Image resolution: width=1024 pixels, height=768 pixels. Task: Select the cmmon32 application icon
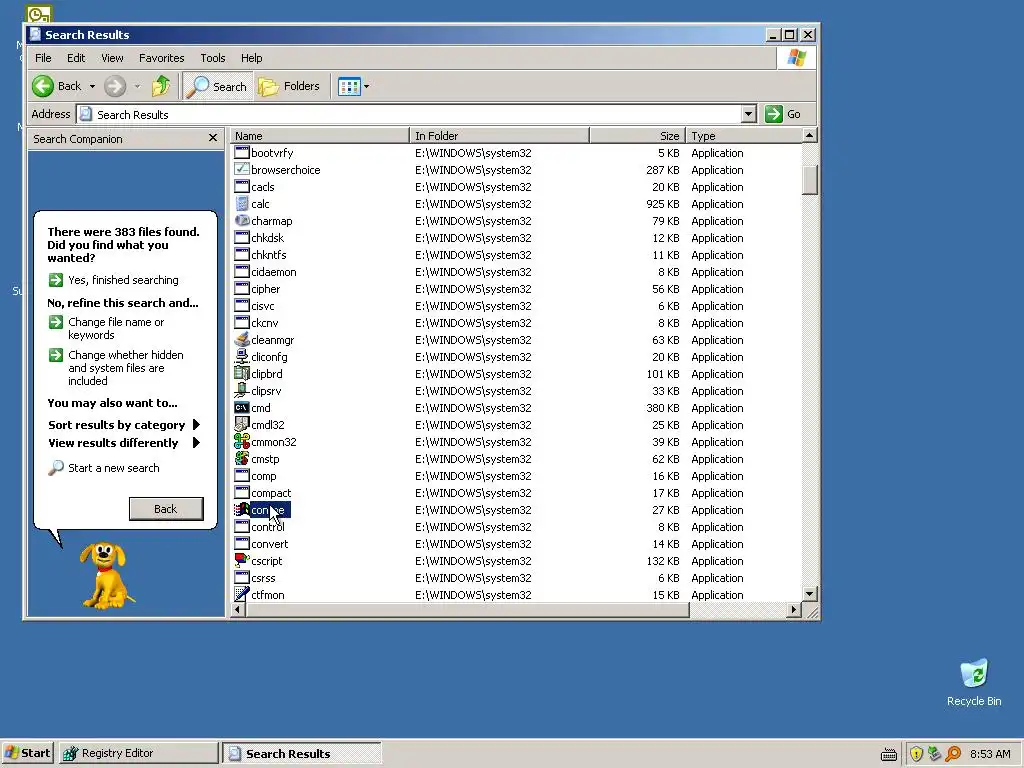[x=242, y=441]
